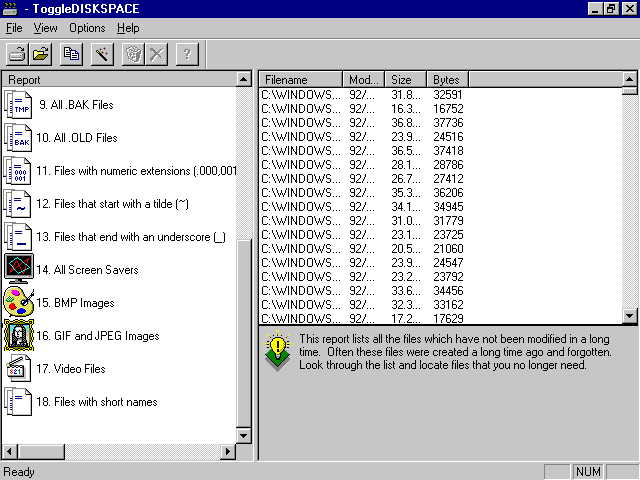Click the BMP Images paint palette icon

pyautogui.click(x=18, y=302)
